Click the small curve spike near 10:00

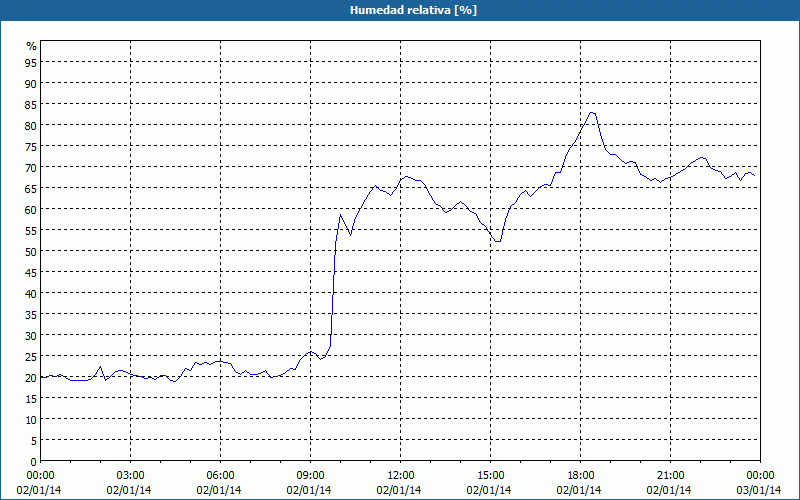click(x=340, y=215)
